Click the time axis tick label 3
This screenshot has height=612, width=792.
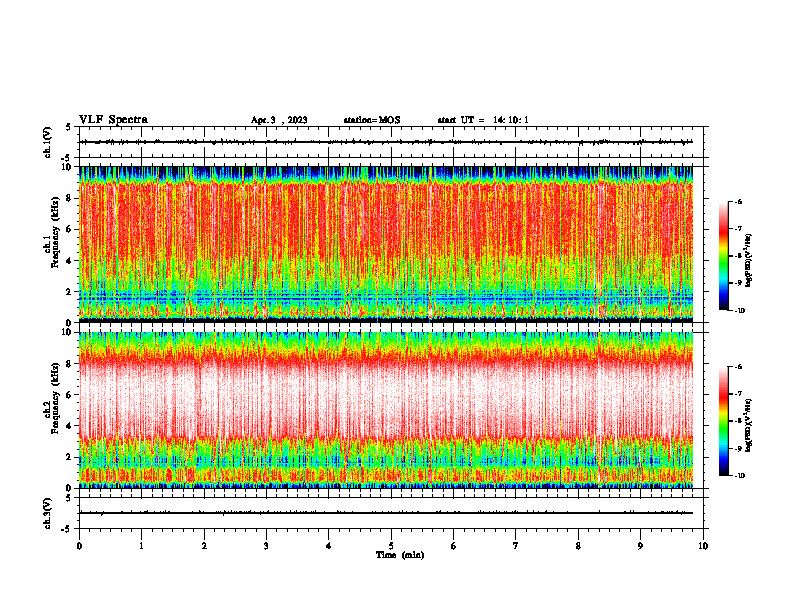266,546
